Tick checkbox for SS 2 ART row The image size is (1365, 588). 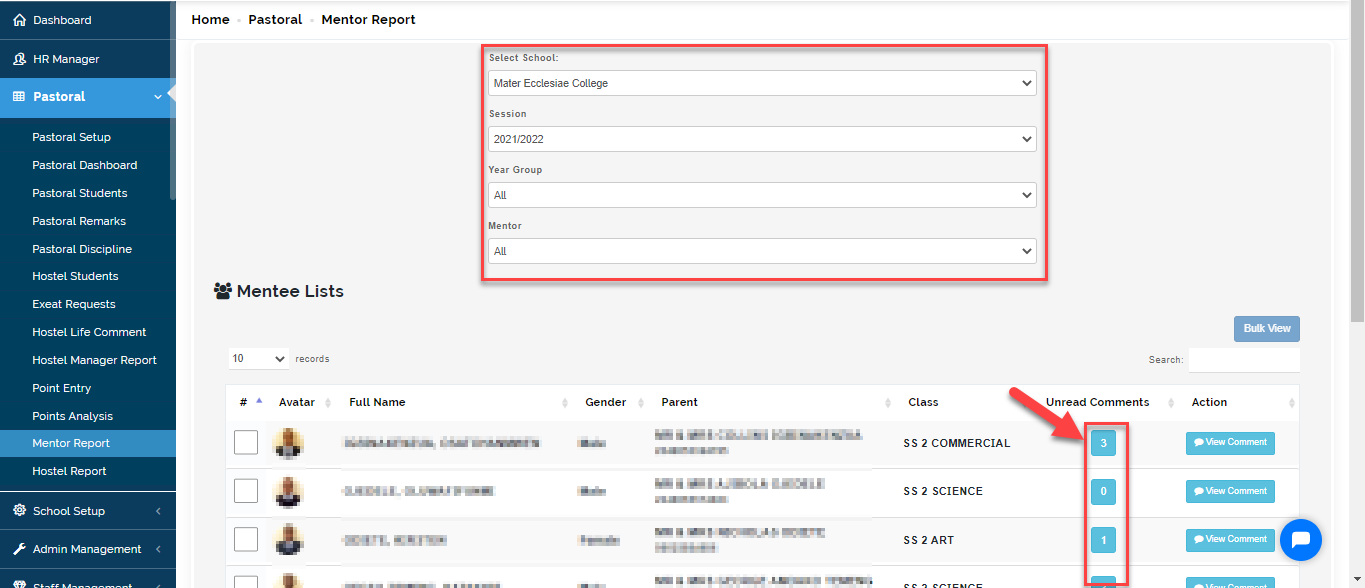coord(246,539)
